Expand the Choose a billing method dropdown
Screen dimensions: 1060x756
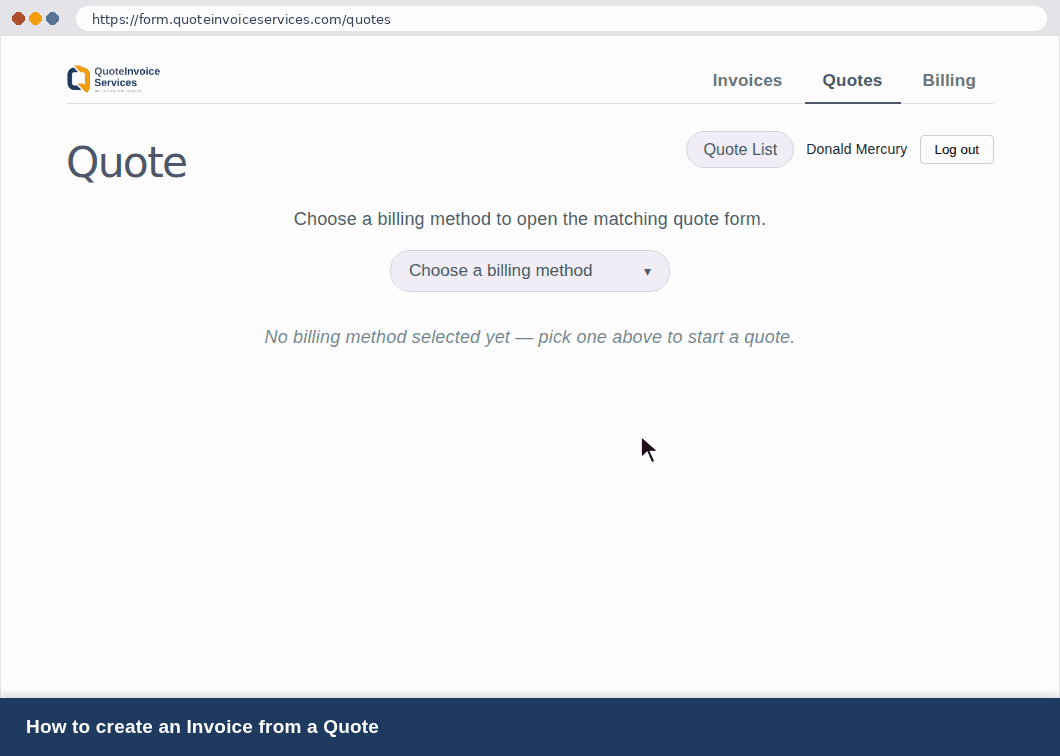click(530, 271)
